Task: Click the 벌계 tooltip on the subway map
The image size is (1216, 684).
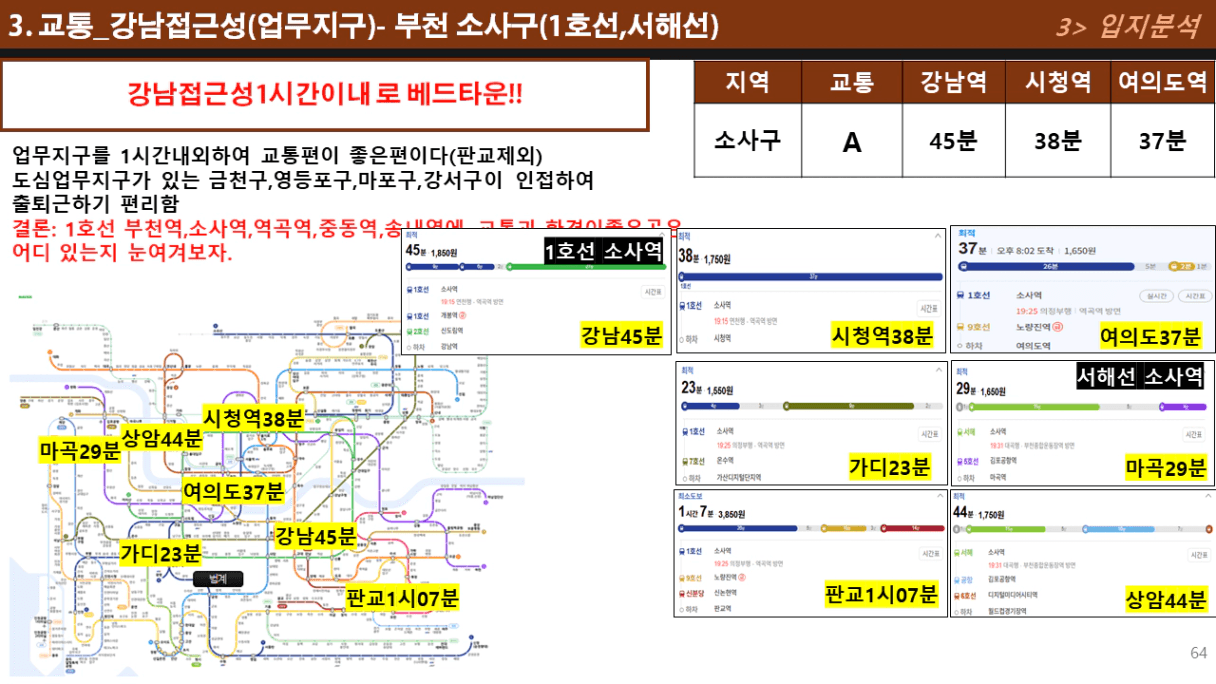Action: [219, 578]
